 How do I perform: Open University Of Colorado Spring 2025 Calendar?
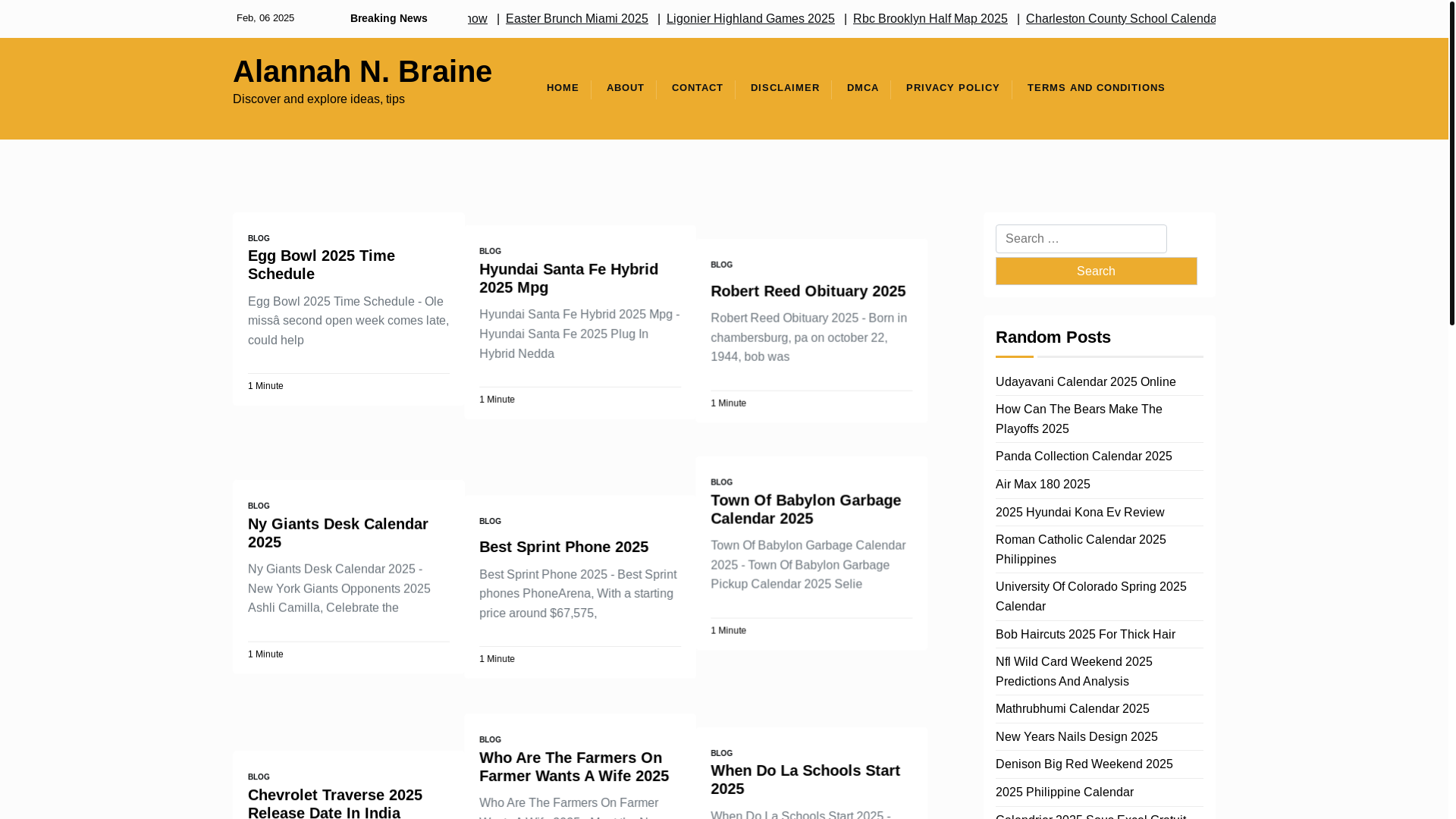(x=1090, y=597)
